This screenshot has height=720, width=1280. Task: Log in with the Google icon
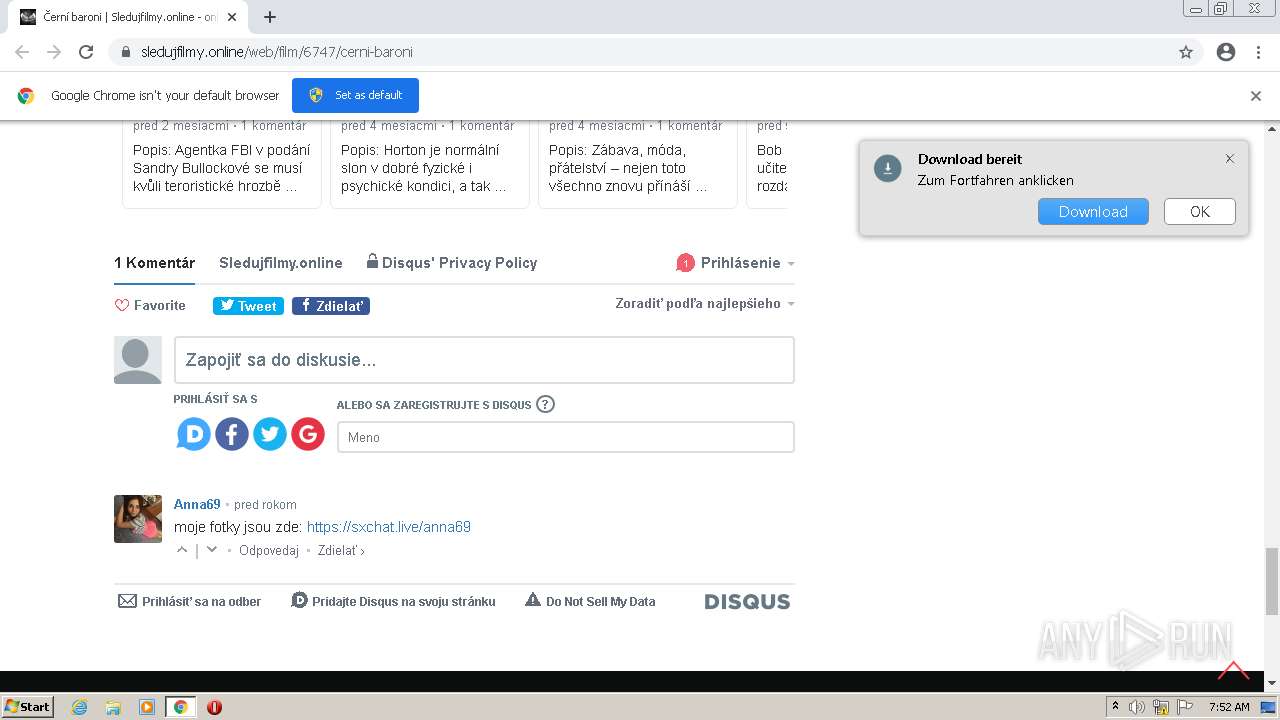(308, 434)
